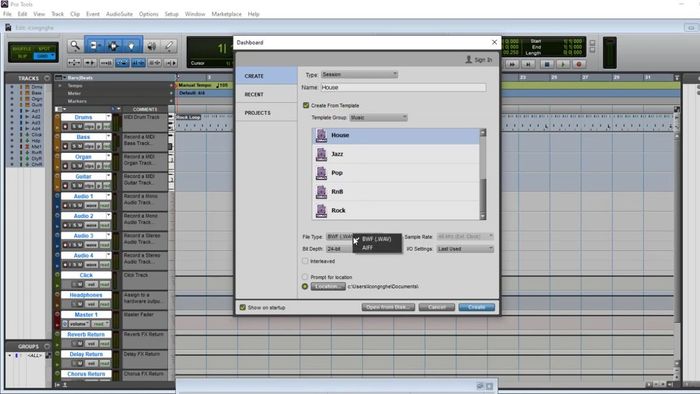Open the Setup menu
This screenshot has height=394, width=700.
coord(171,14)
